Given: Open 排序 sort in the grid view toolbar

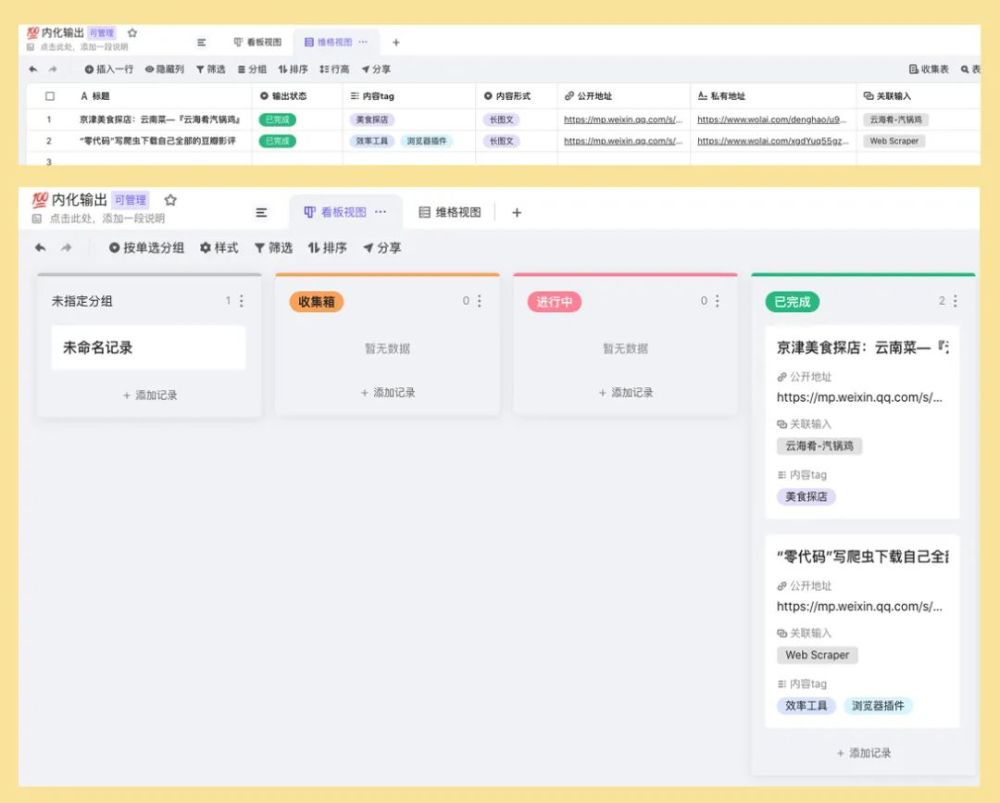Looking at the screenshot, I should click(x=293, y=69).
